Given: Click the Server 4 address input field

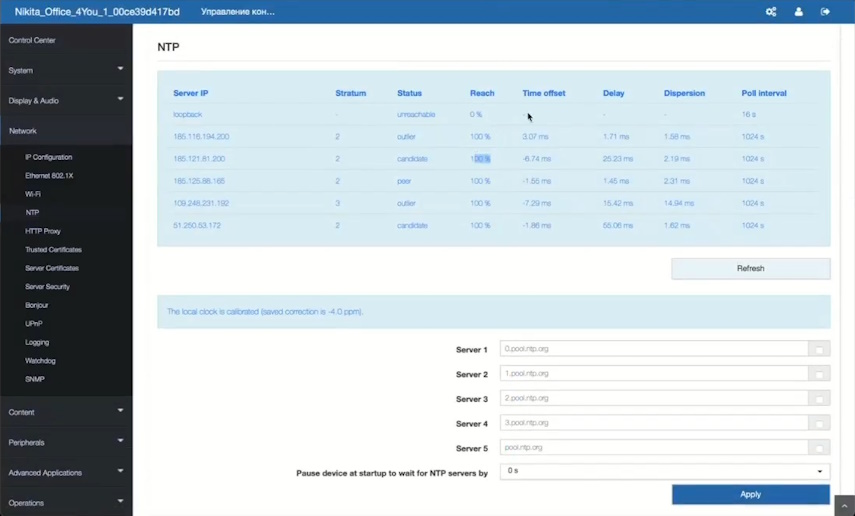Looking at the screenshot, I should click(x=654, y=423).
